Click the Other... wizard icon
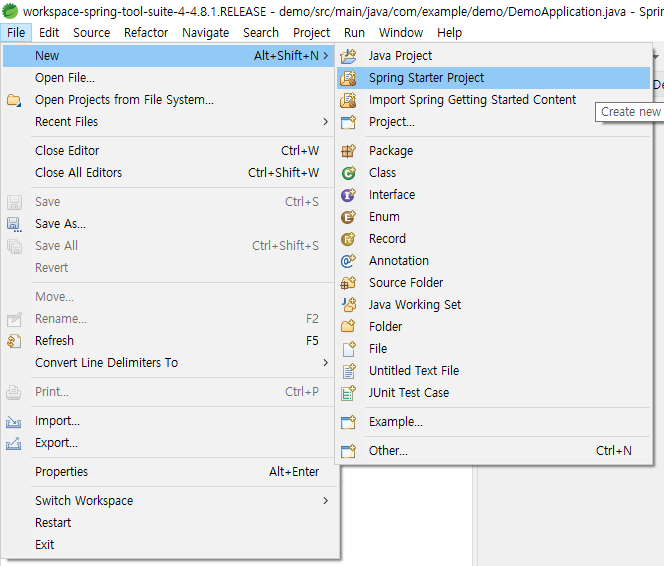Image resolution: width=664 pixels, height=566 pixels. (348, 451)
